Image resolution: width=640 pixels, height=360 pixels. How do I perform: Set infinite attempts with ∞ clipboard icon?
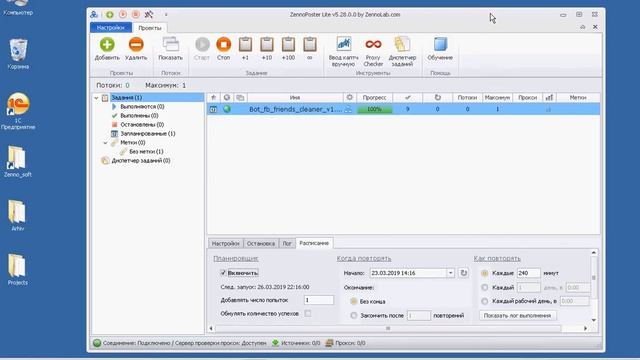(x=310, y=44)
